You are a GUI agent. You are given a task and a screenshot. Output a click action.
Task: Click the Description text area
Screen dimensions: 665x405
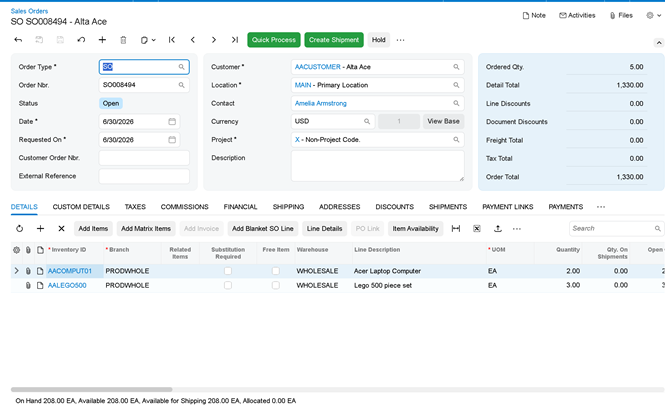point(377,166)
